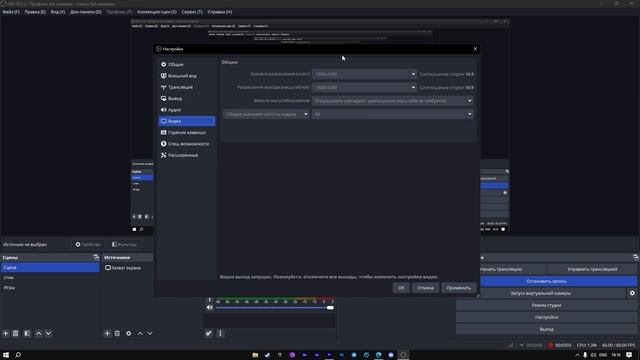The width and height of the screenshot is (640, 360).
Task: Open audio mixer track options dots
Action: coord(209,300)
